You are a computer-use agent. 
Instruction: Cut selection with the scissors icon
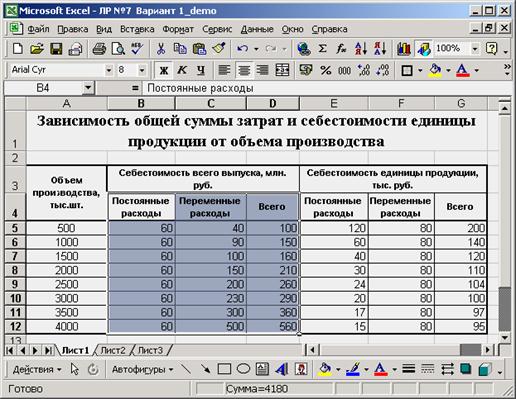point(161,49)
